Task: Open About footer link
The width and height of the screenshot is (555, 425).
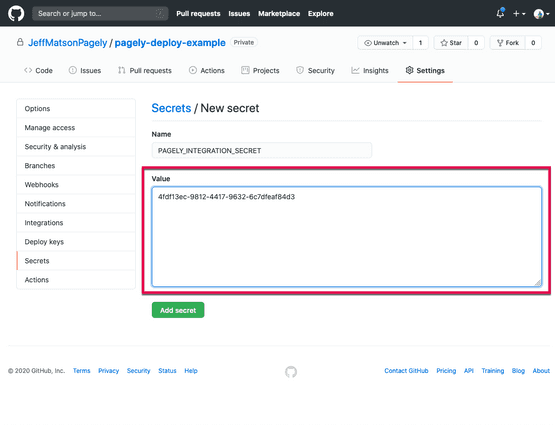Action: tap(541, 371)
